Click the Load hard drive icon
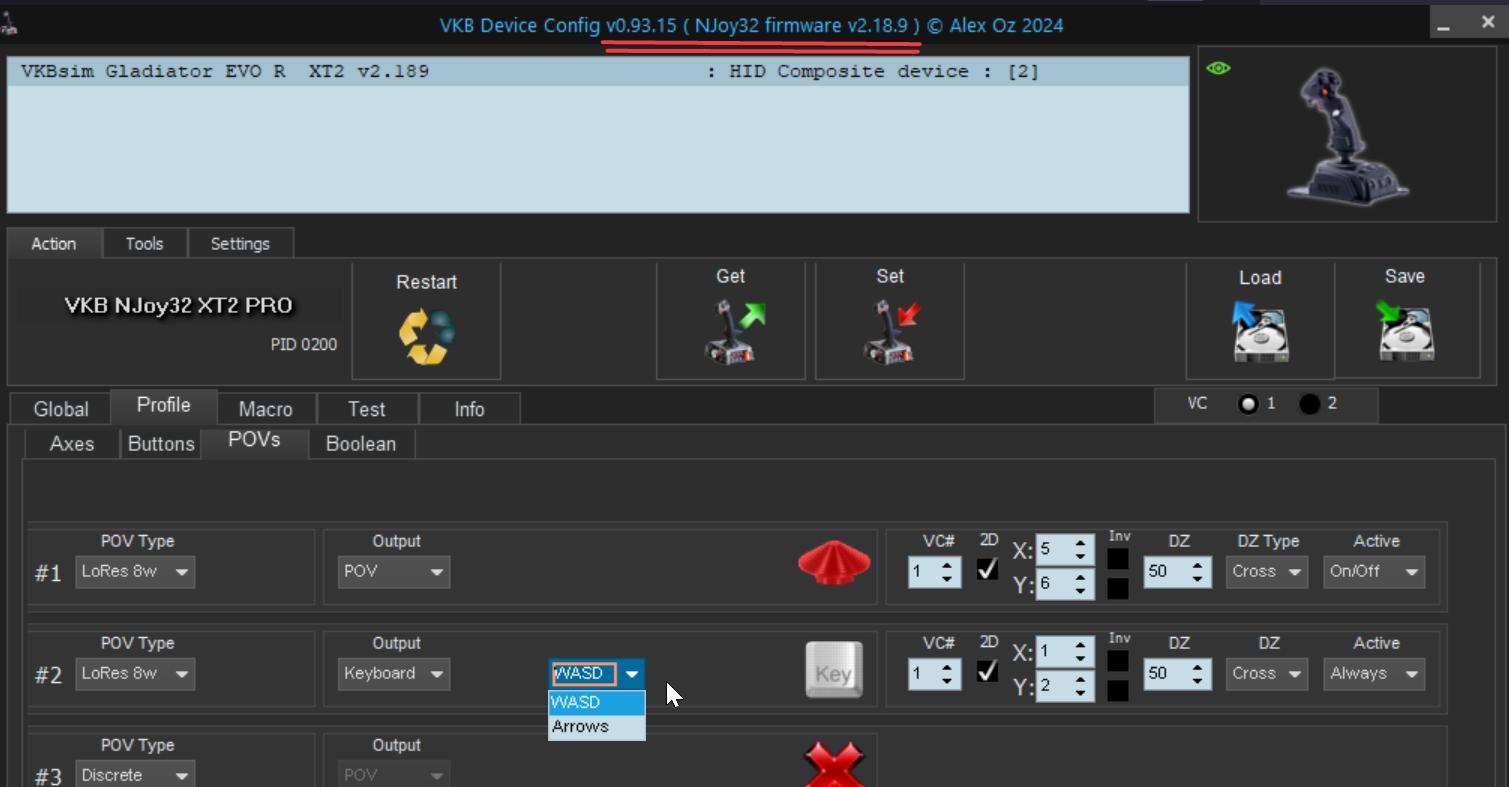This screenshot has width=1509, height=787. [x=1260, y=332]
